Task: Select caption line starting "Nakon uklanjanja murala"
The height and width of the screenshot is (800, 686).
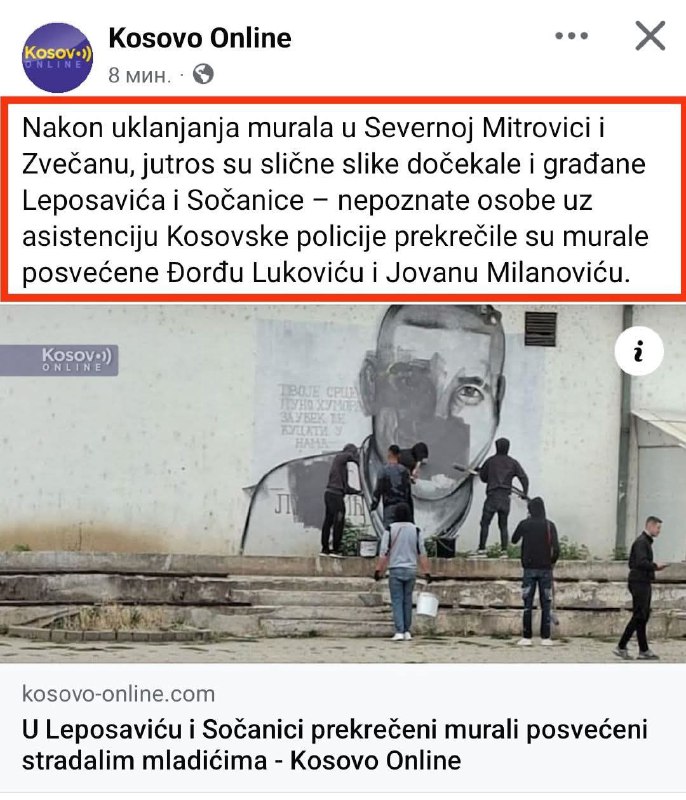Action: coord(313,128)
